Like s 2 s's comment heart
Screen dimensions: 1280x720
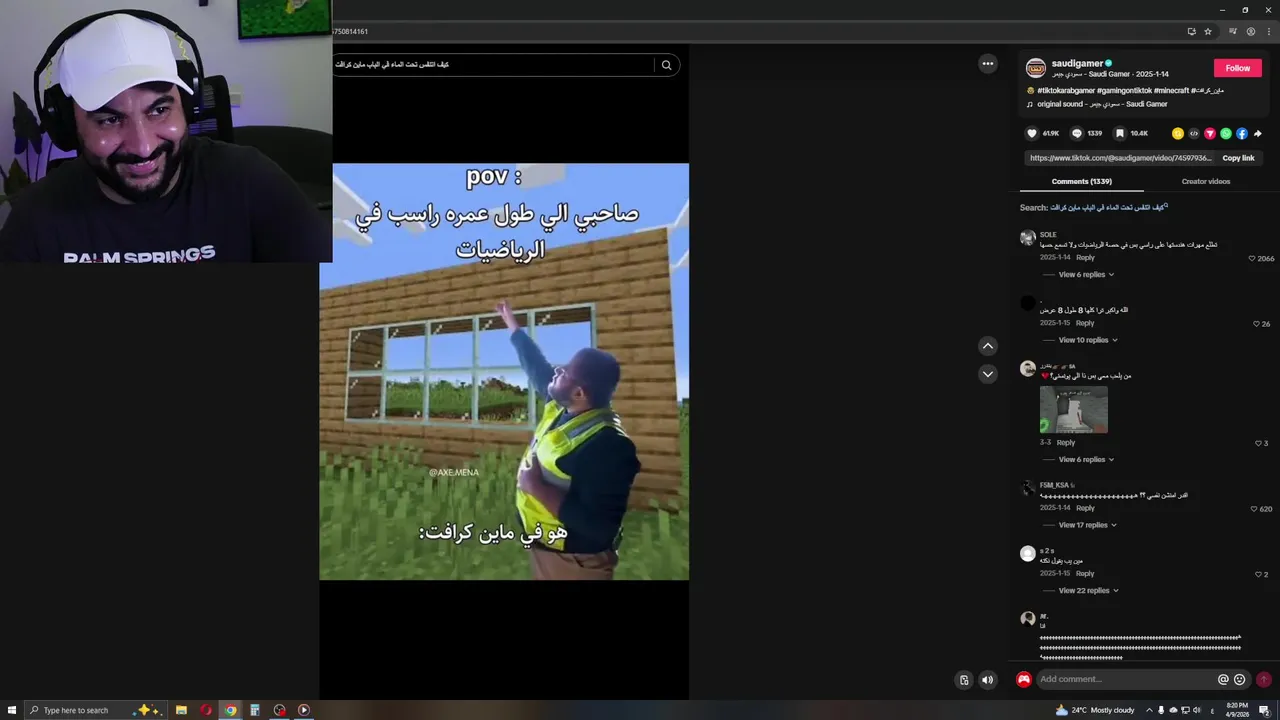(1258, 574)
